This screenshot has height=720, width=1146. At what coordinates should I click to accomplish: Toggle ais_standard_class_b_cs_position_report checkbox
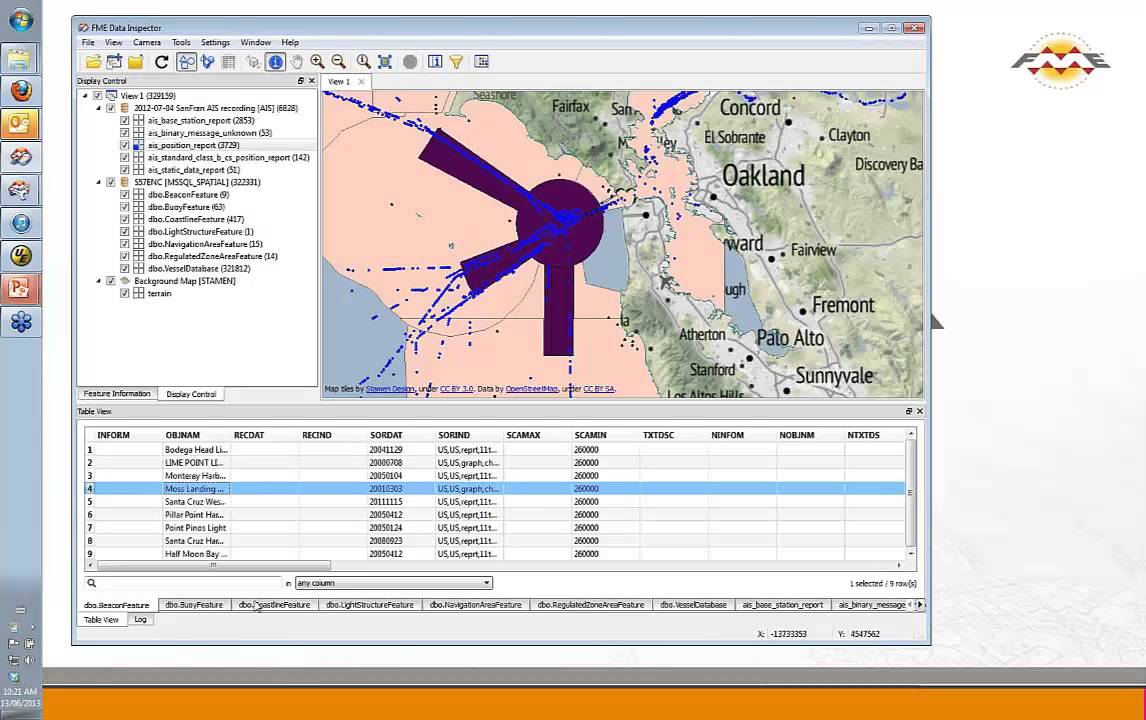coord(124,158)
